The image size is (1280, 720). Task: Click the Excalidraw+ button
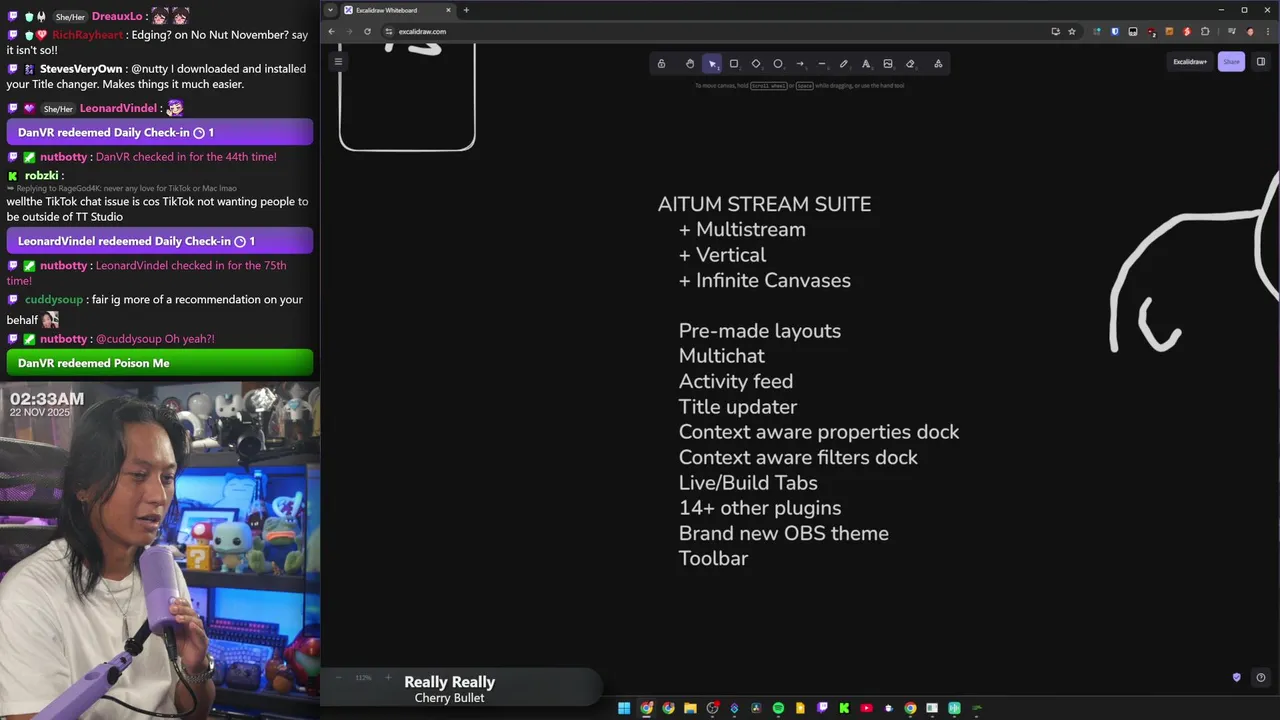pos(1190,62)
